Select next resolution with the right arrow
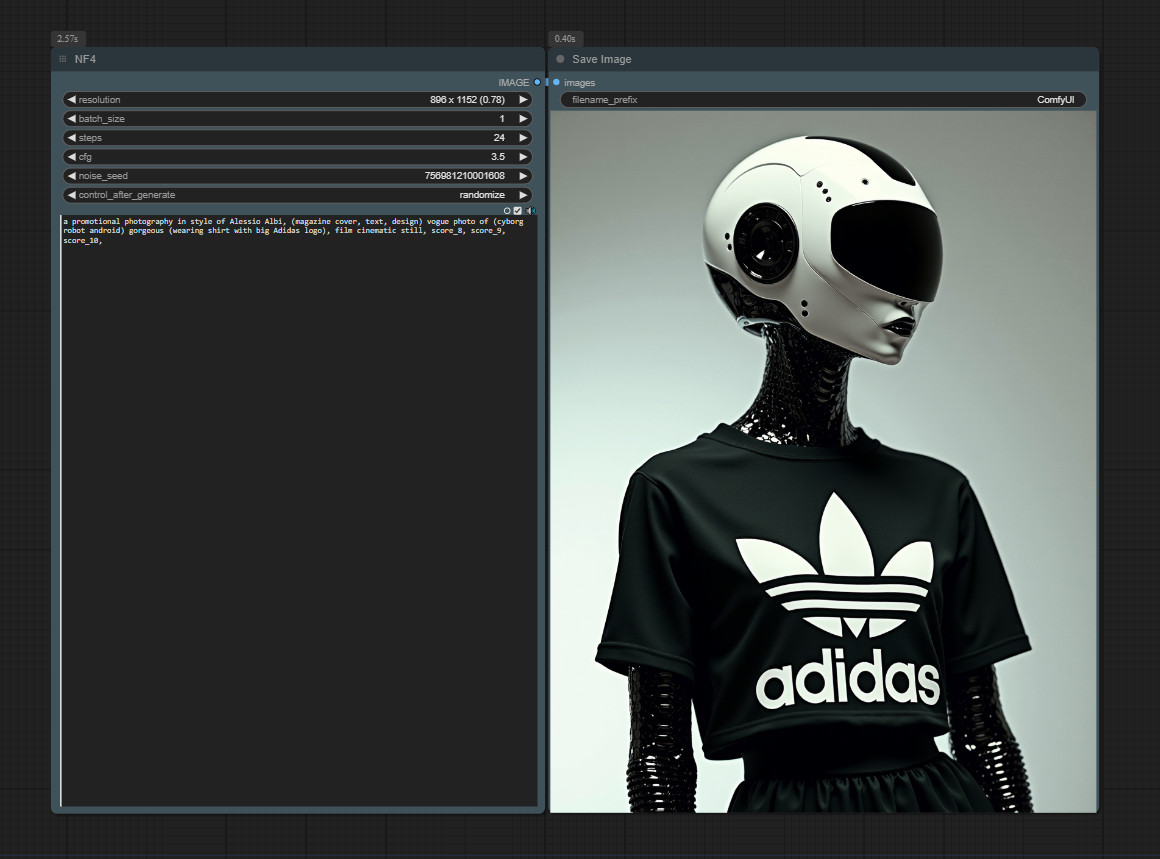Viewport: 1160px width, 859px height. point(522,100)
